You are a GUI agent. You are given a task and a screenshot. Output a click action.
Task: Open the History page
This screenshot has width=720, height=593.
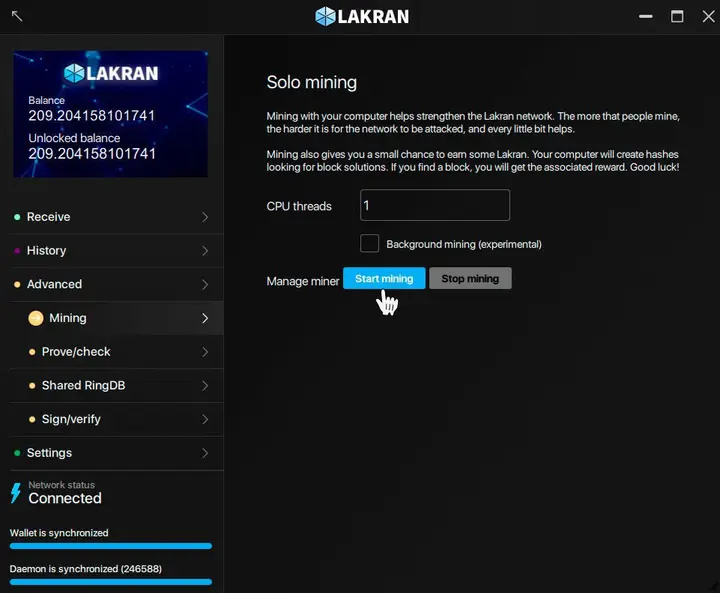click(117, 251)
